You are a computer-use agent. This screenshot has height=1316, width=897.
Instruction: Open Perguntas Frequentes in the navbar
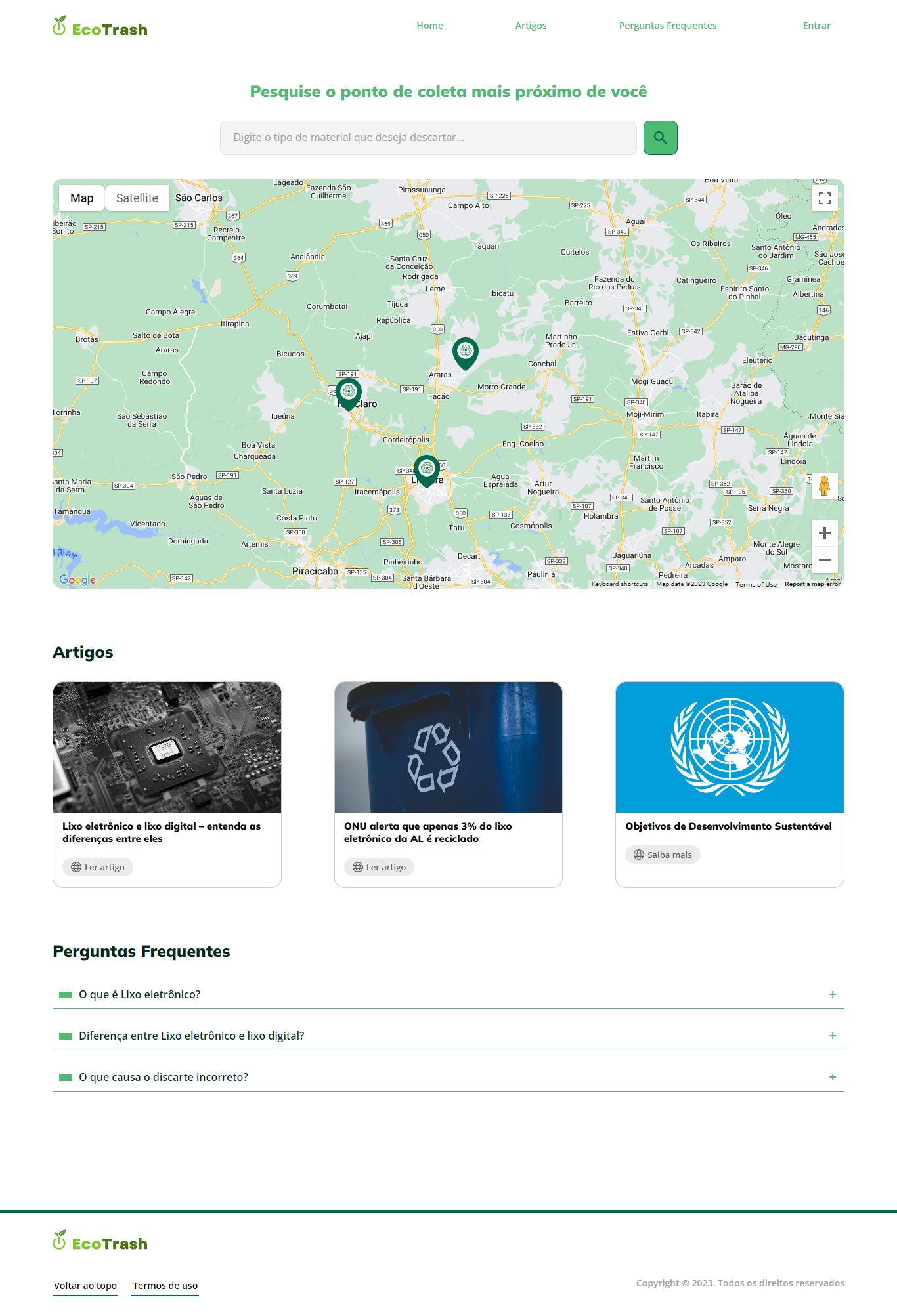click(x=668, y=26)
